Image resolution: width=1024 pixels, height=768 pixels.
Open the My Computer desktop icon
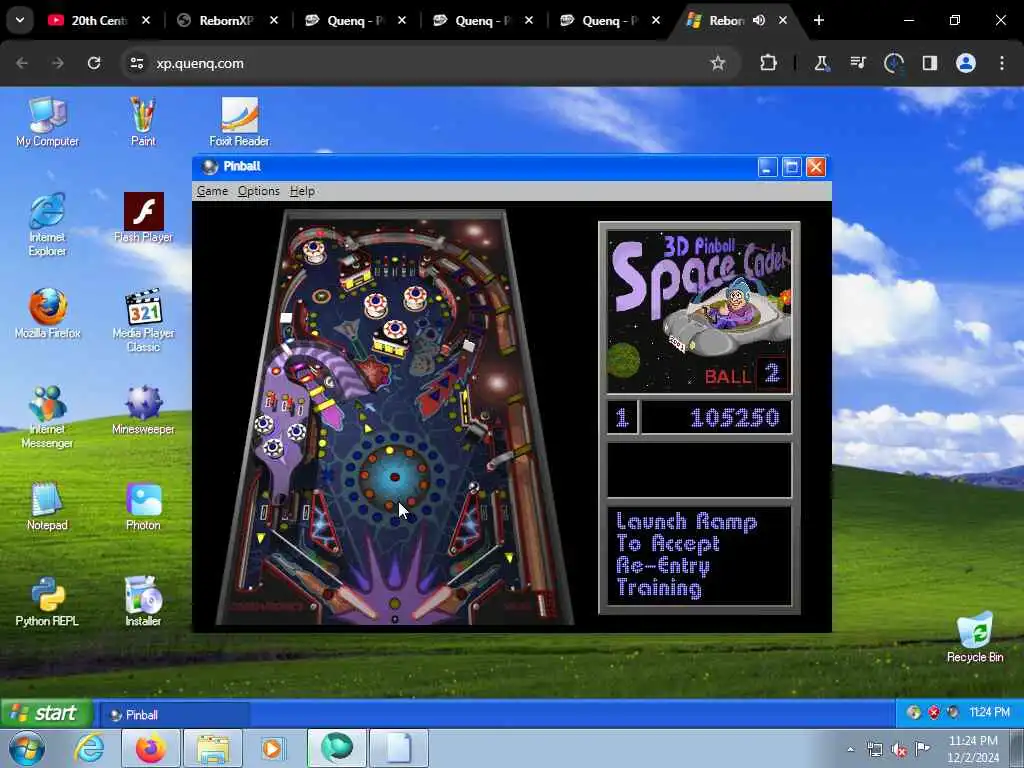(x=47, y=122)
